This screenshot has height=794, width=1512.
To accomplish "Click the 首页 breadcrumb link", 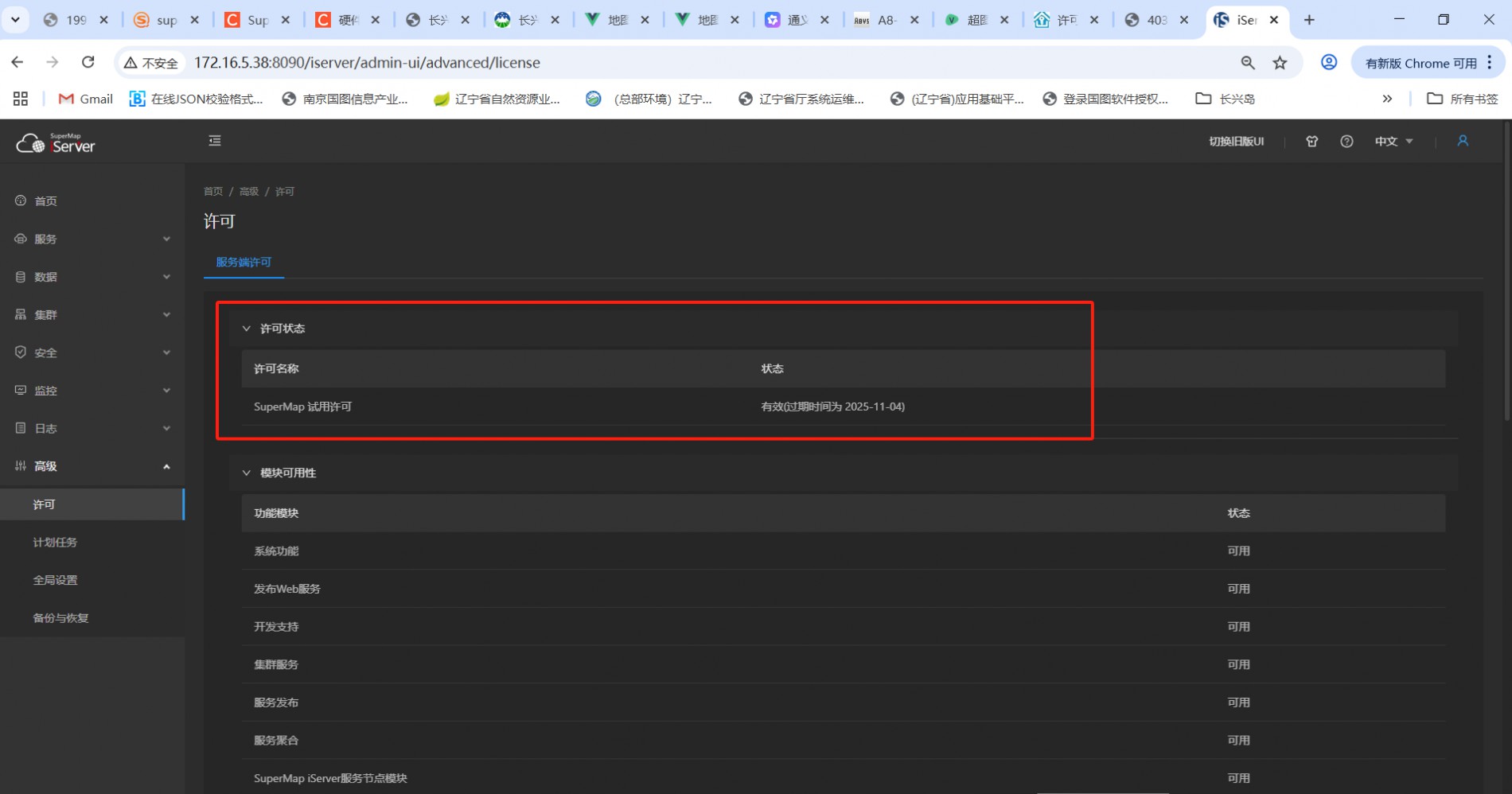I will [213, 191].
